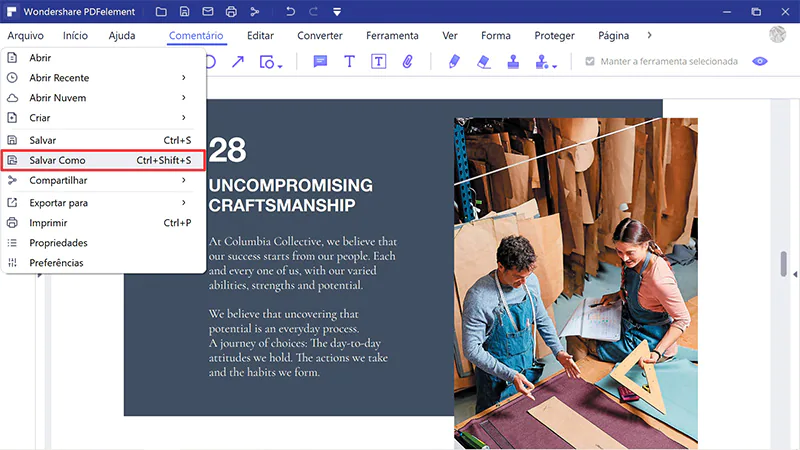
Task: Expand the Compartilhar submenu
Action: (x=103, y=180)
